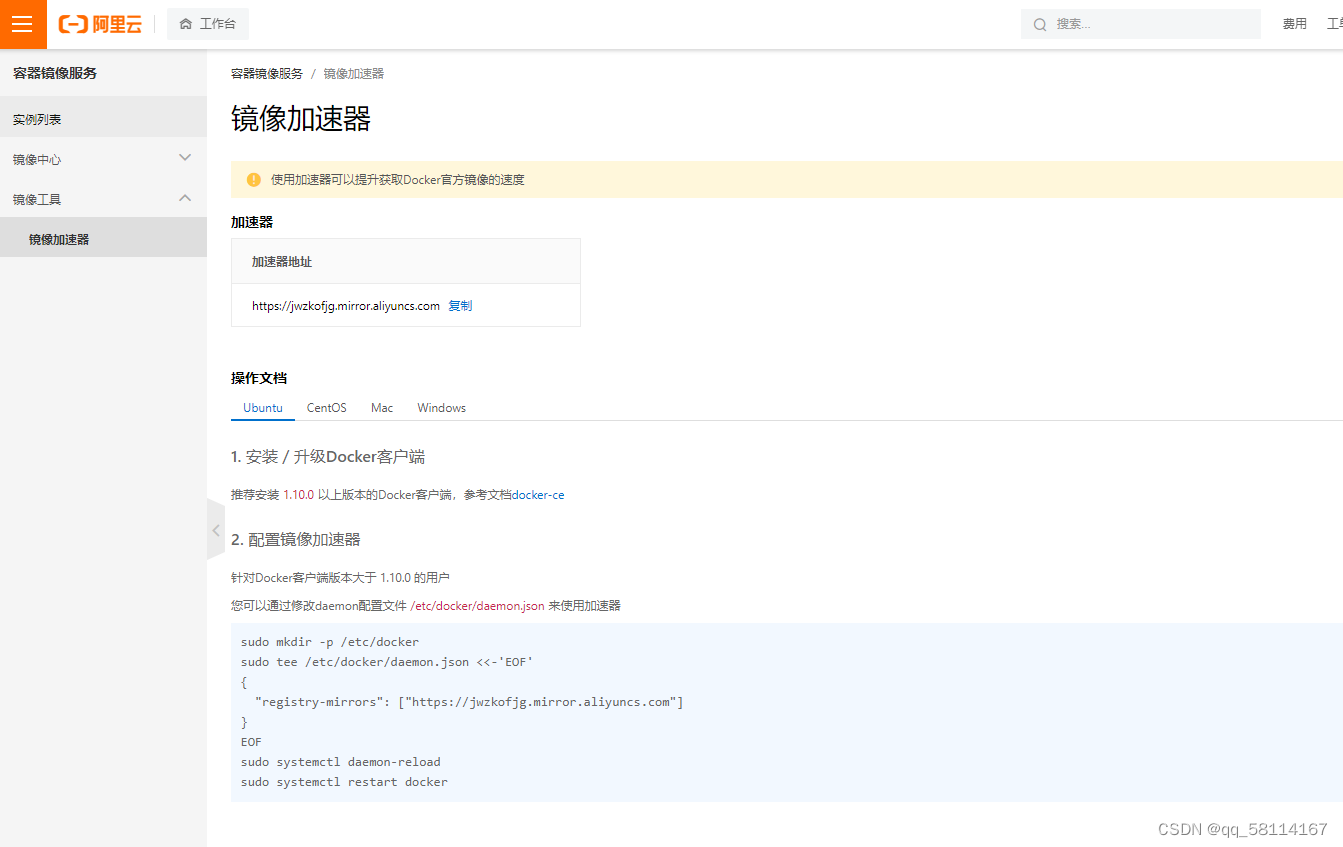The height and width of the screenshot is (847, 1343).
Task: Click the 'sudo systemctl restart docker' line
Action: tap(344, 782)
